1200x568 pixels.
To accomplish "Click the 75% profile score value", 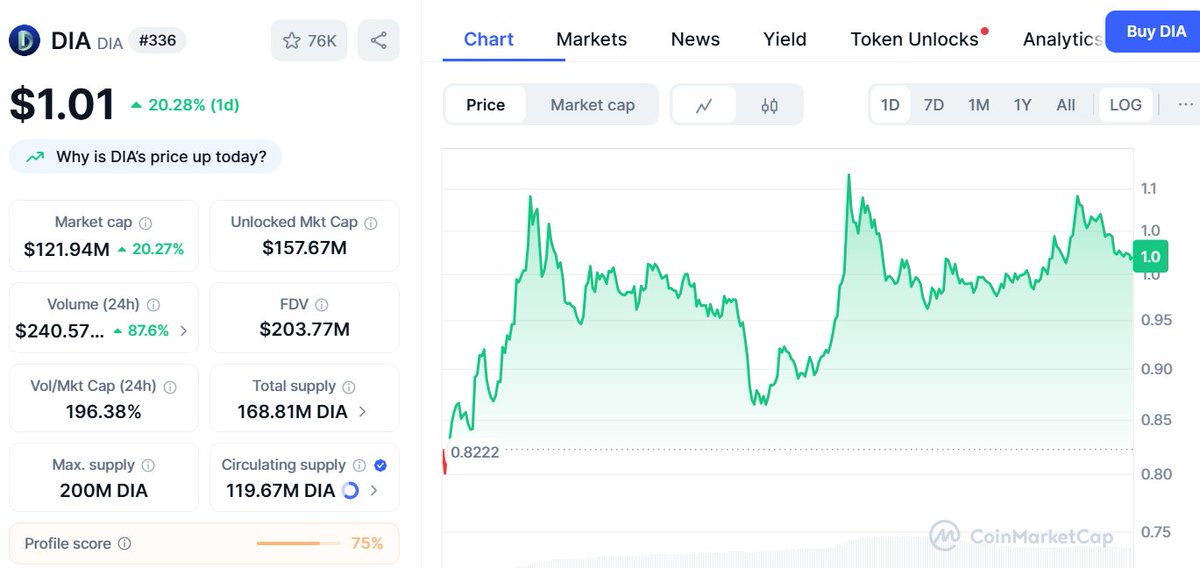I will [367, 544].
